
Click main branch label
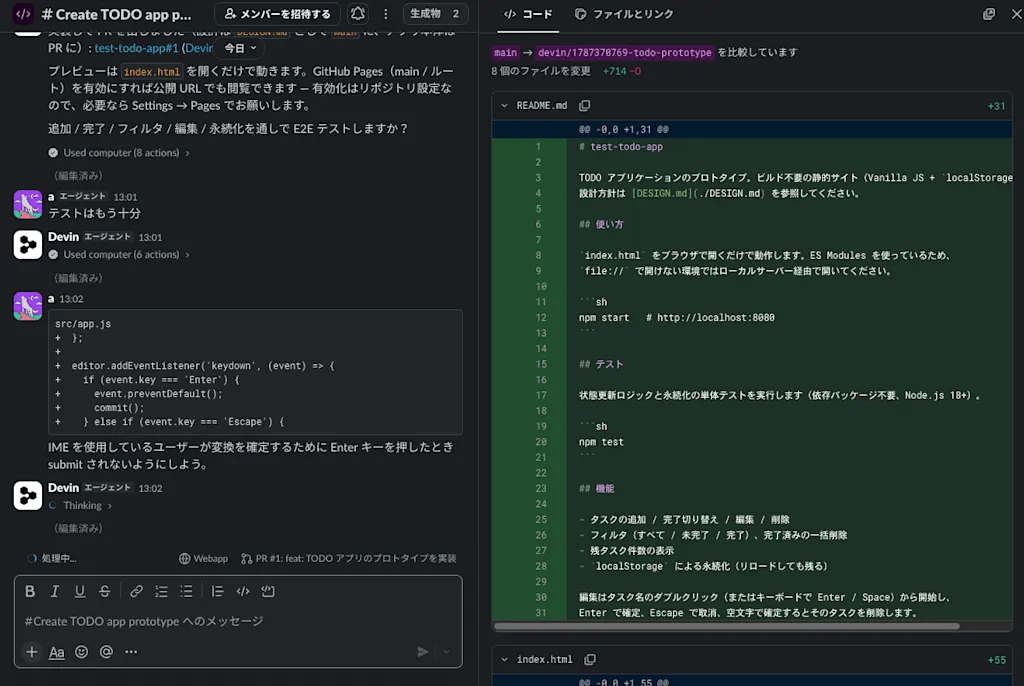coord(505,52)
